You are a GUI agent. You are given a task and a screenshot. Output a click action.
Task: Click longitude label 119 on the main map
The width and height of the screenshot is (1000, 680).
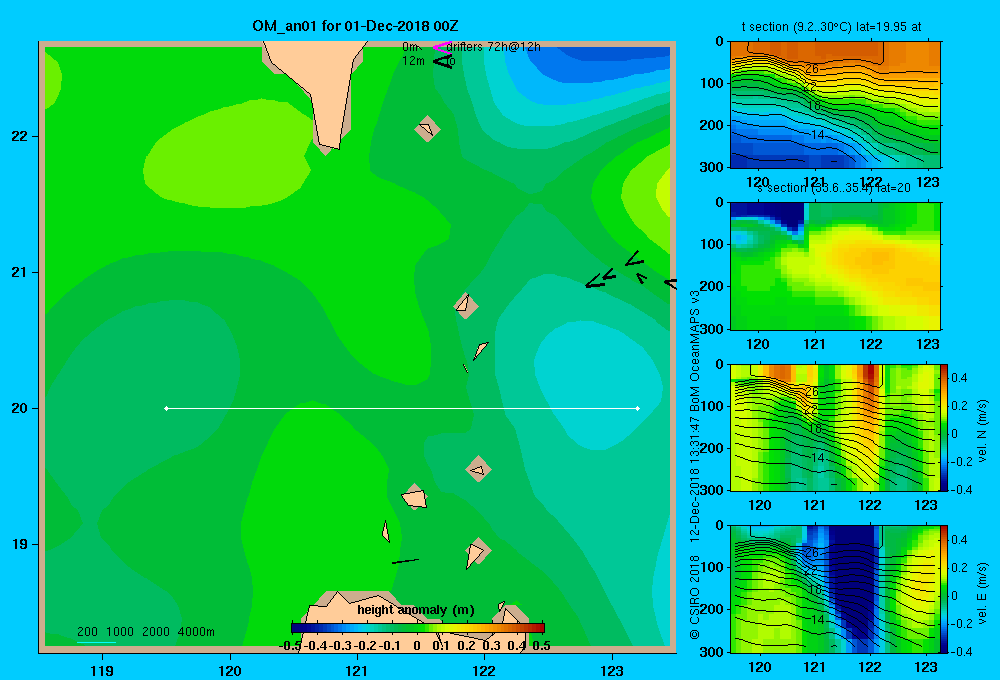pos(102,670)
